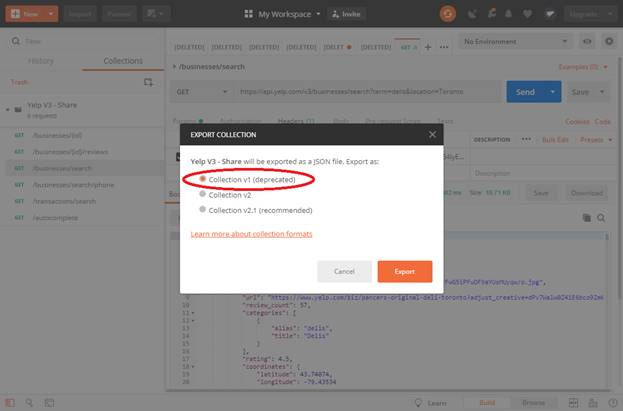Collapse the Yelp V3 - Share collection arrow
The image size is (623, 411).
pos(8,109)
